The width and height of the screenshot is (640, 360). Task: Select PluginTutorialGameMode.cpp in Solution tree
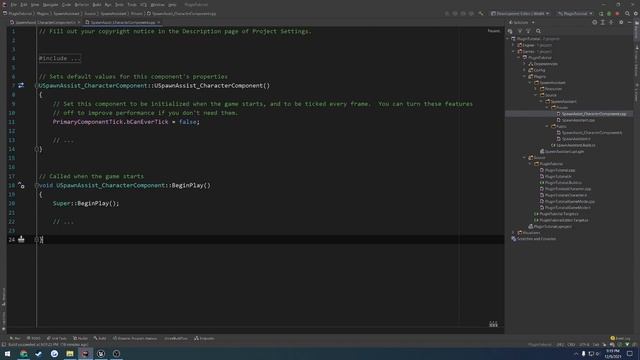(x=567, y=201)
